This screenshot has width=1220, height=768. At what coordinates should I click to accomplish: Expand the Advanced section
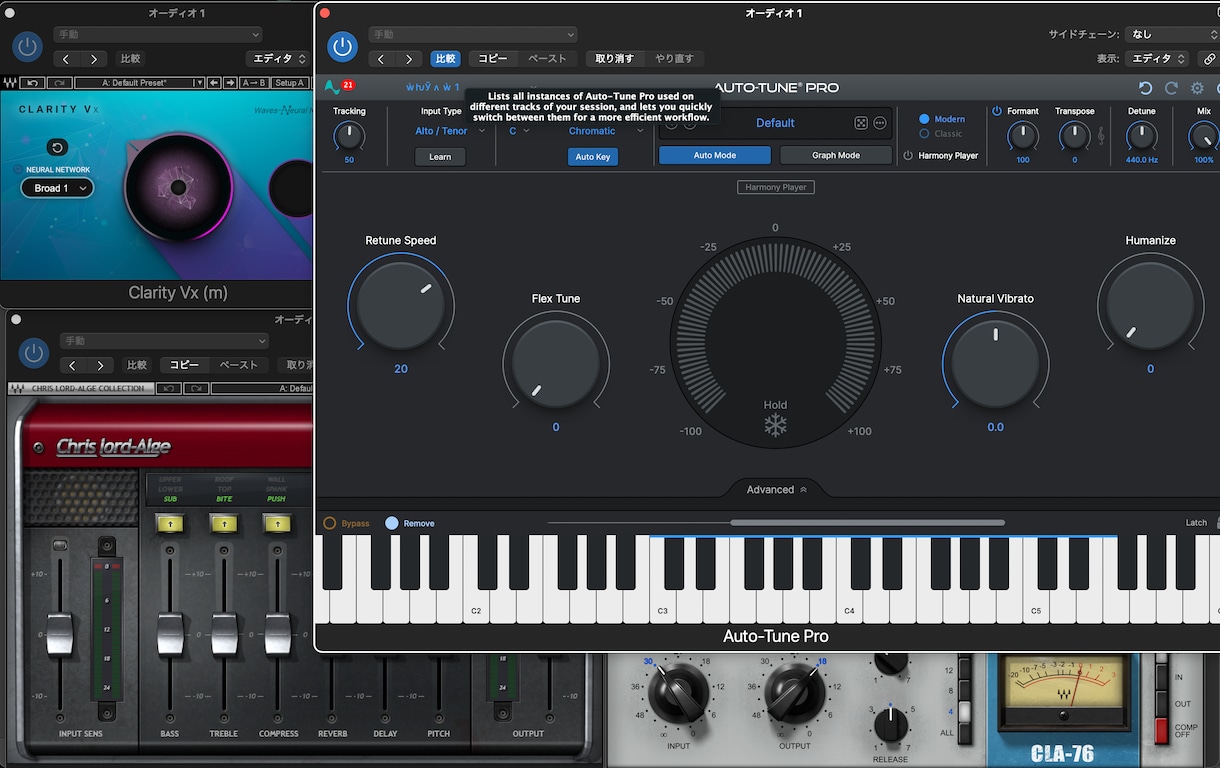coord(776,490)
